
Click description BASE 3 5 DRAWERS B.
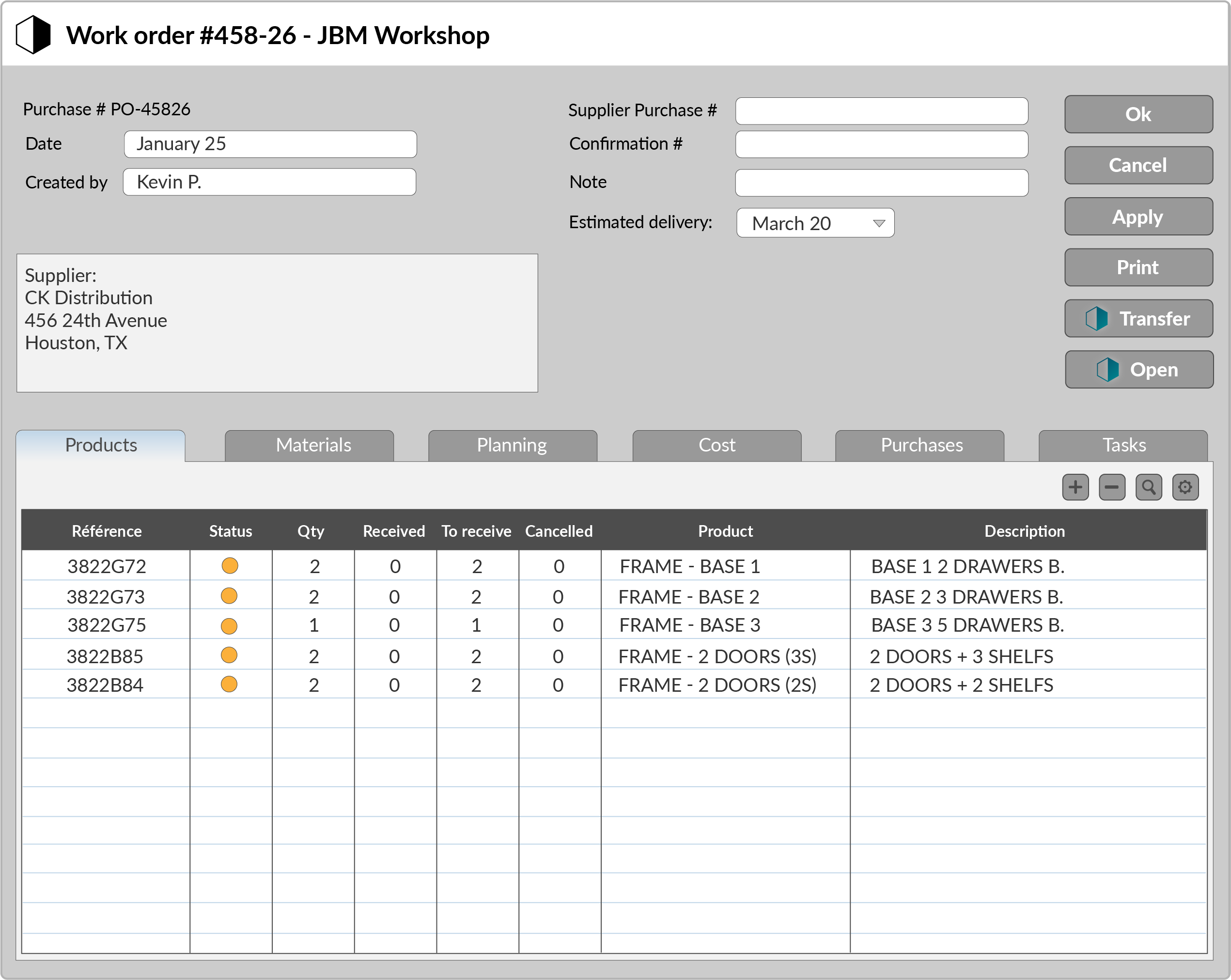(968, 625)
